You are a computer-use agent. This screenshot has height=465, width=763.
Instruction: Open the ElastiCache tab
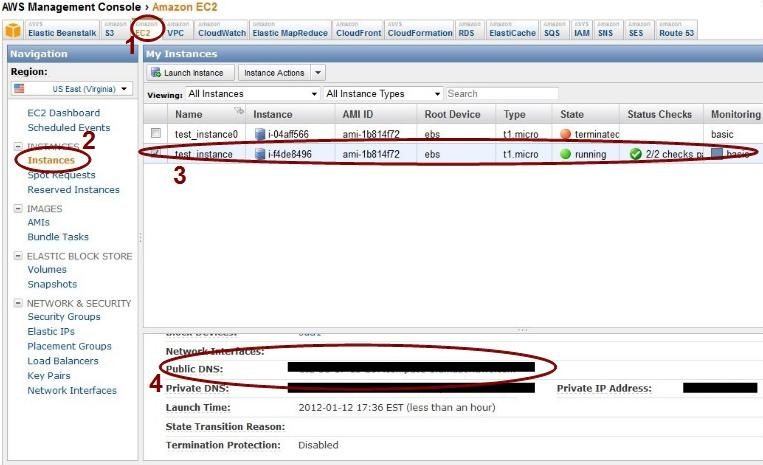512,30
